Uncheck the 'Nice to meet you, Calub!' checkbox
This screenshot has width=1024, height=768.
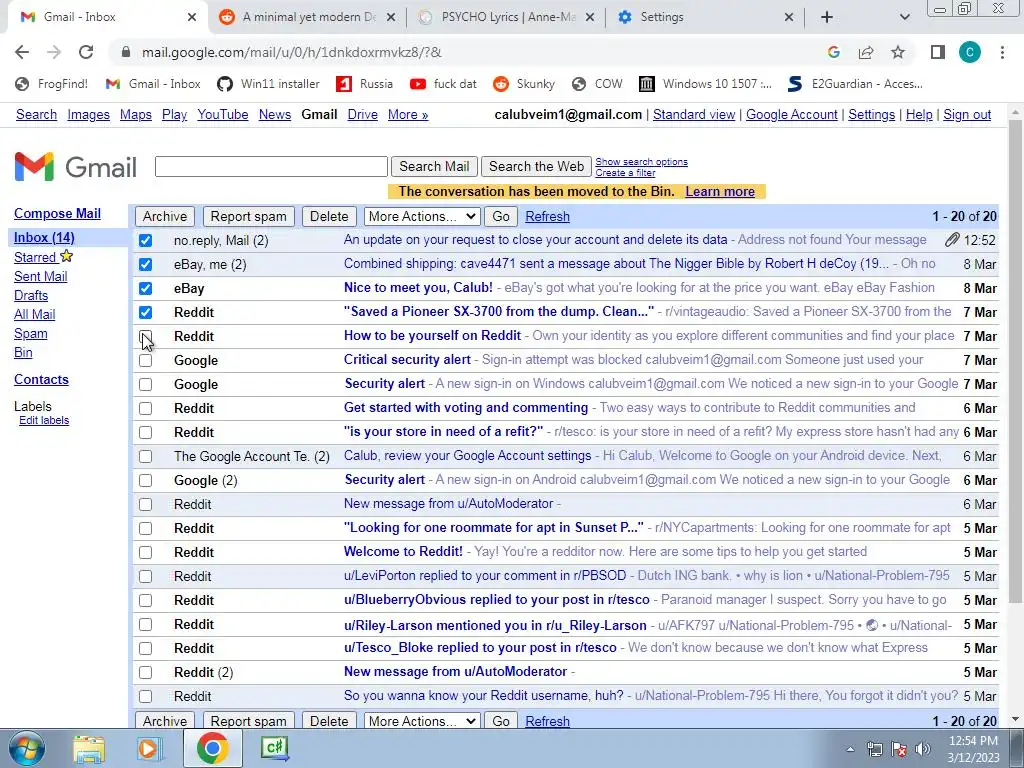tap(146, 289)
